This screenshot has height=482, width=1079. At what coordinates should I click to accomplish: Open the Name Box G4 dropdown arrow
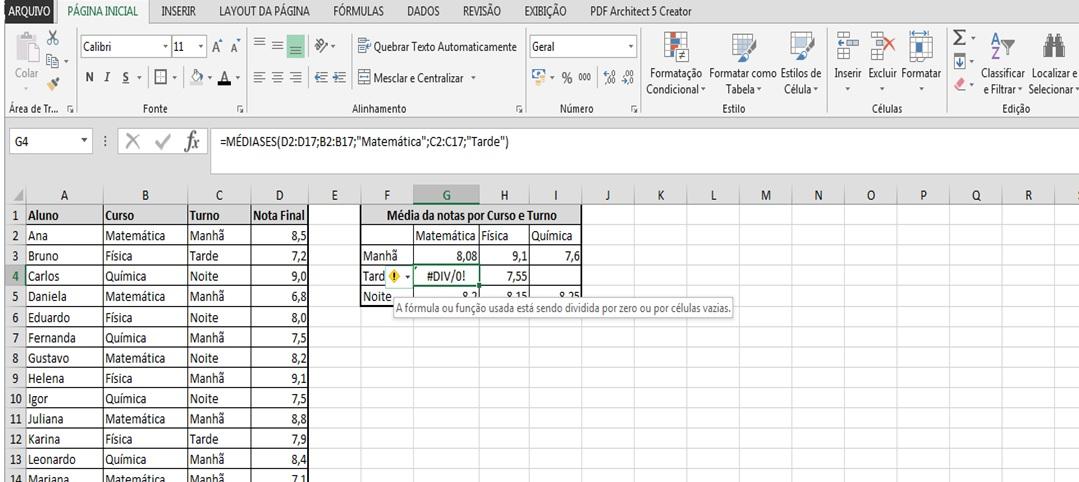pos(85,141)
